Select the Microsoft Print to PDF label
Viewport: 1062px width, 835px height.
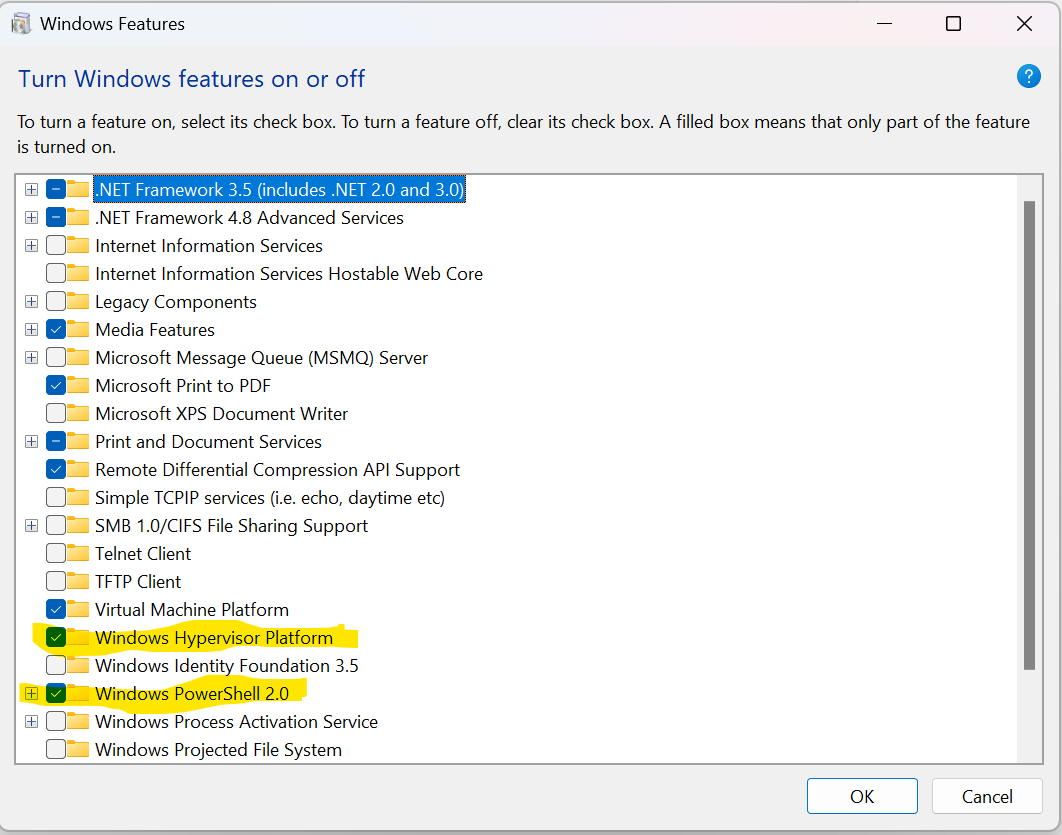(183, 385)
